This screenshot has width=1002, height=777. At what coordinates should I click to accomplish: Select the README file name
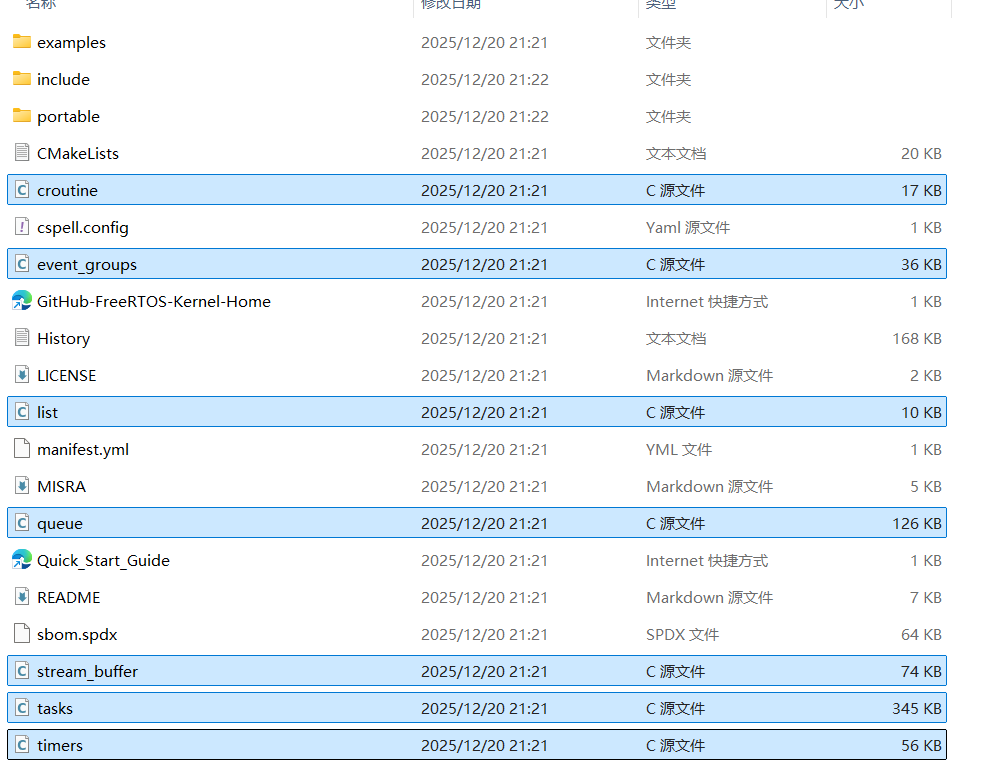(x=69, y=597)
